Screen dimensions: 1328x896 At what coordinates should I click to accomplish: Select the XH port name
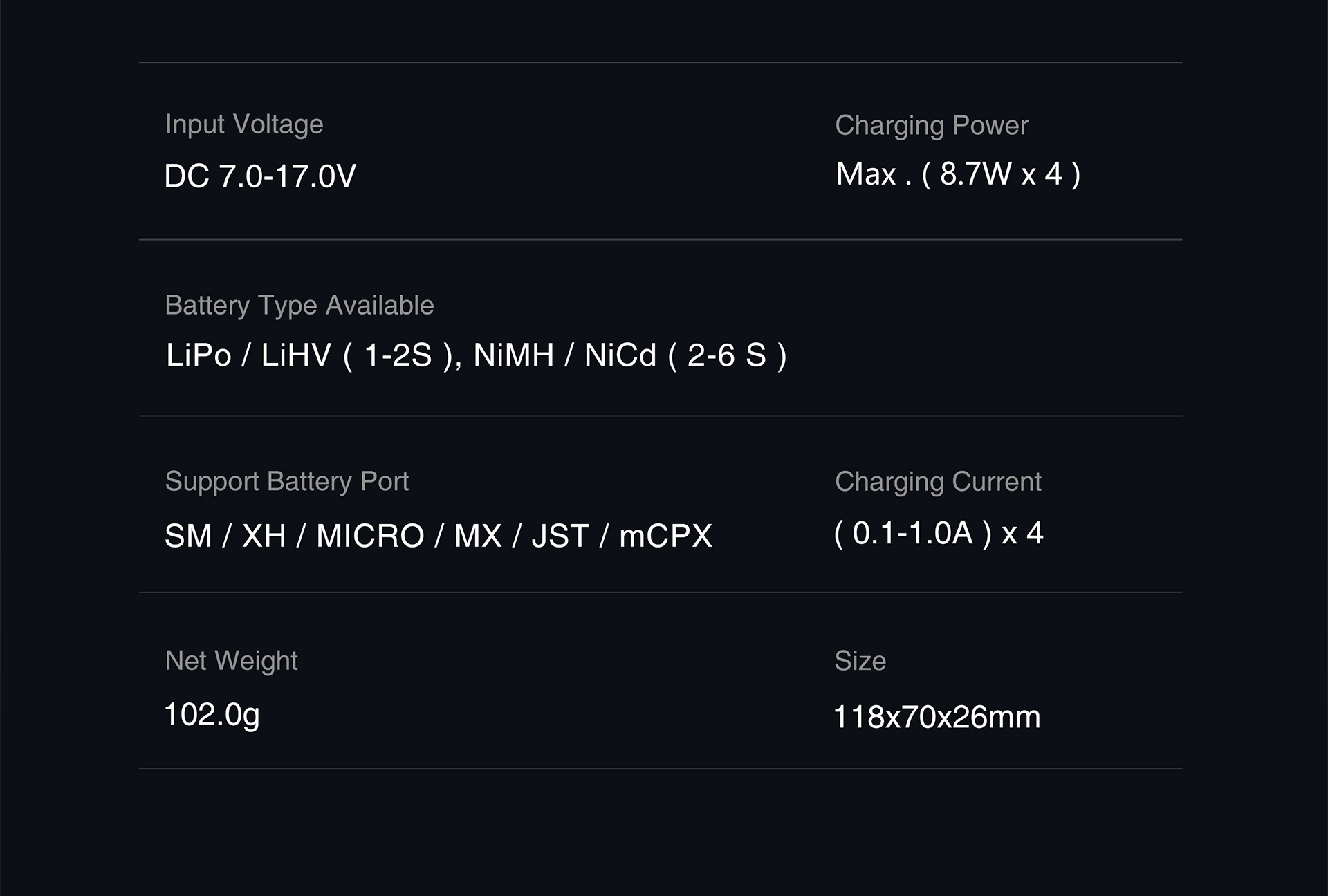264,536
